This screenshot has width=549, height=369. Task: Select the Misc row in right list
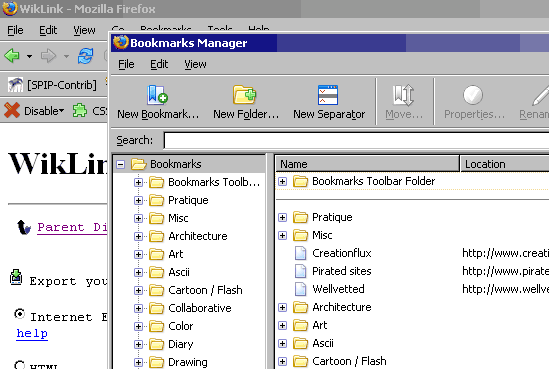(412, 235)
